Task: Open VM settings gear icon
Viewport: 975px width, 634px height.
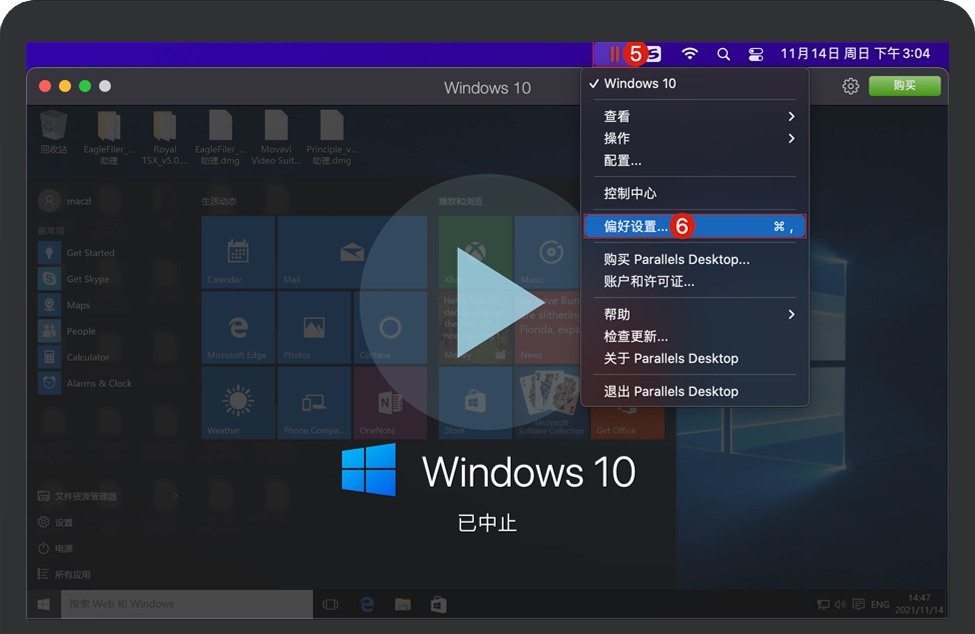Action: (x=850, y=86)
